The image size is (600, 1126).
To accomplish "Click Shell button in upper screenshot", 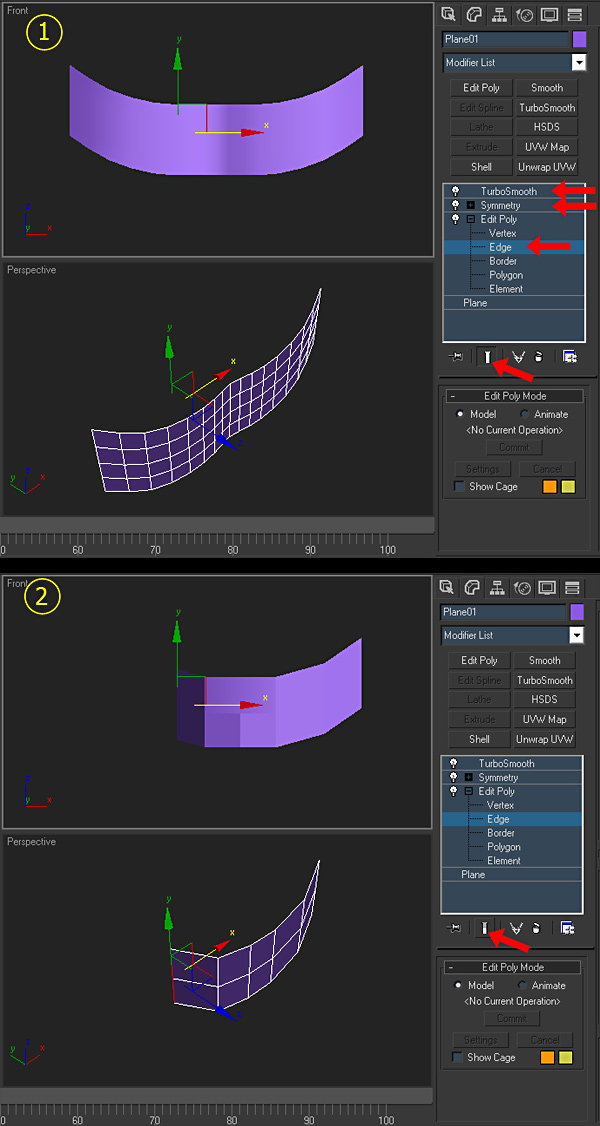I will pyautogui.click(x=481, y=167).
